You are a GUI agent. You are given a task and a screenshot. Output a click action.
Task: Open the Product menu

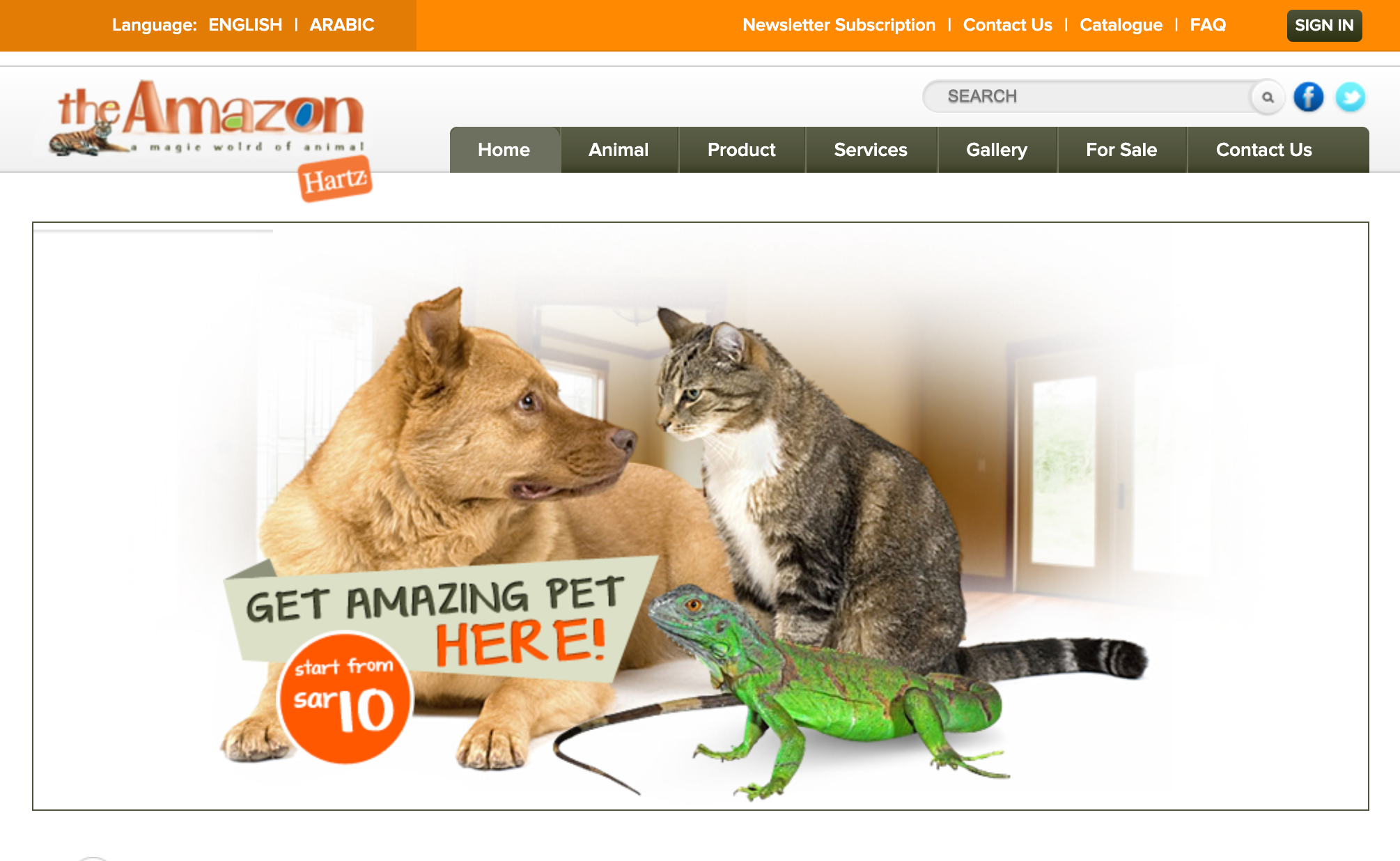[742, 150]
